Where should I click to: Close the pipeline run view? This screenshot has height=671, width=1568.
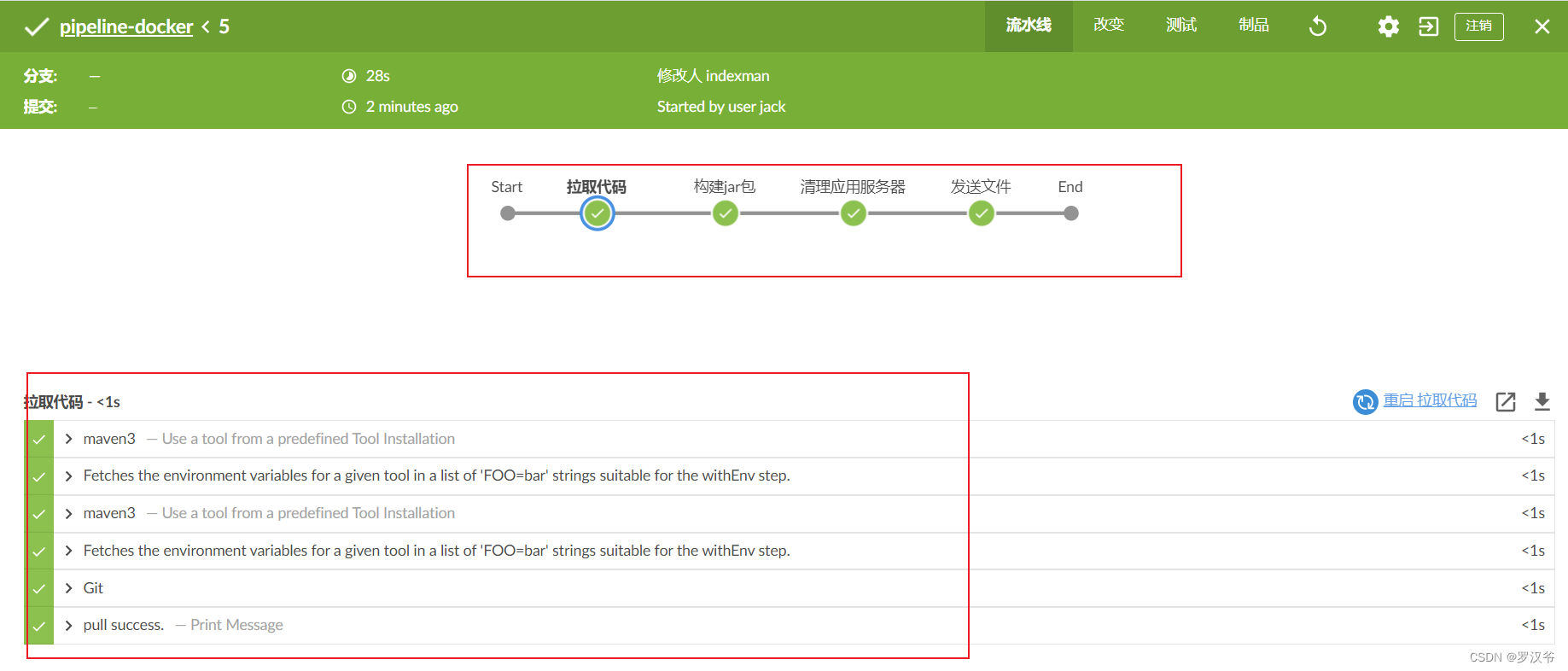pos(1542,26)
